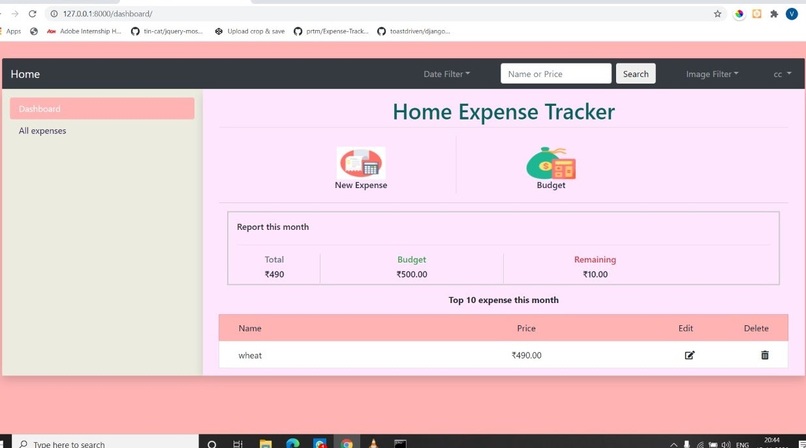Expand the Image Filter dropdown
The height and width of the screenshot is (448, 806).
(712, 74)
